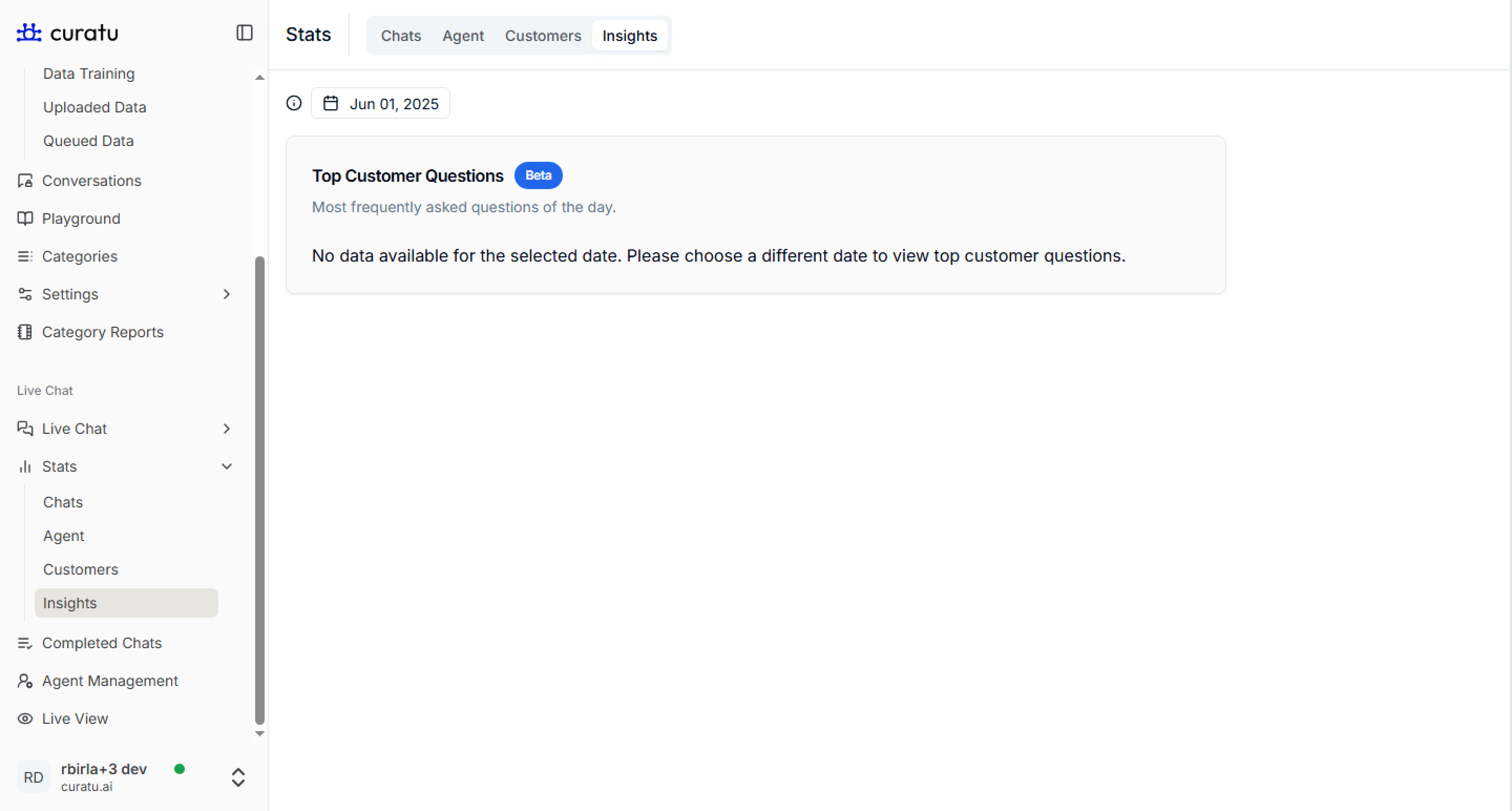
Task: Expand the Live Chat submenu chevron
Action: click(x=227, y=429)
